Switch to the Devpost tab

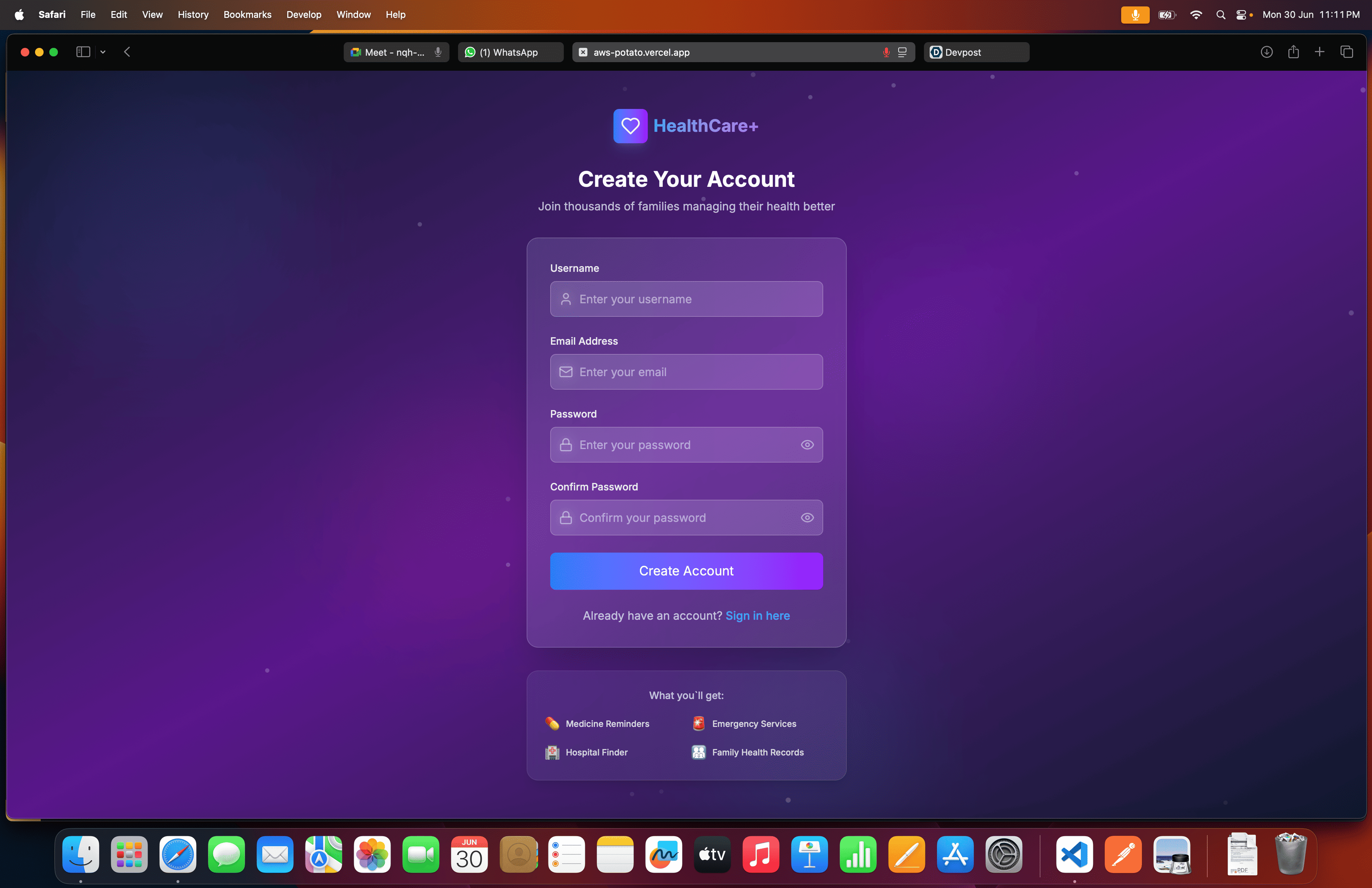point(975,52)
